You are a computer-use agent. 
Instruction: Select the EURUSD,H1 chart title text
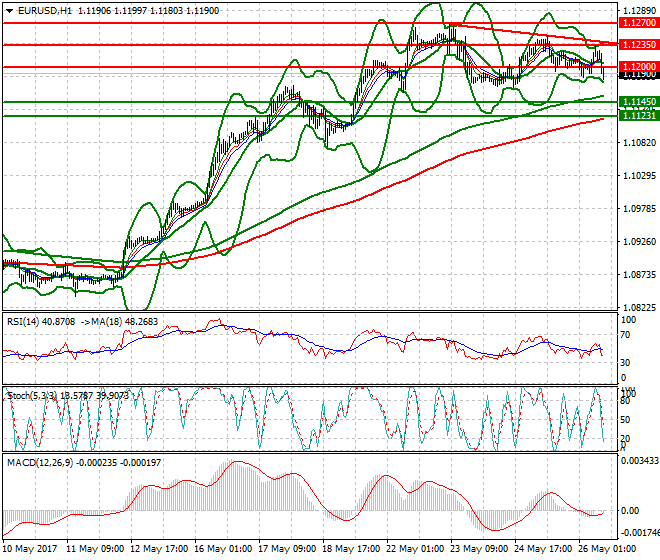(x=45, y=11)
